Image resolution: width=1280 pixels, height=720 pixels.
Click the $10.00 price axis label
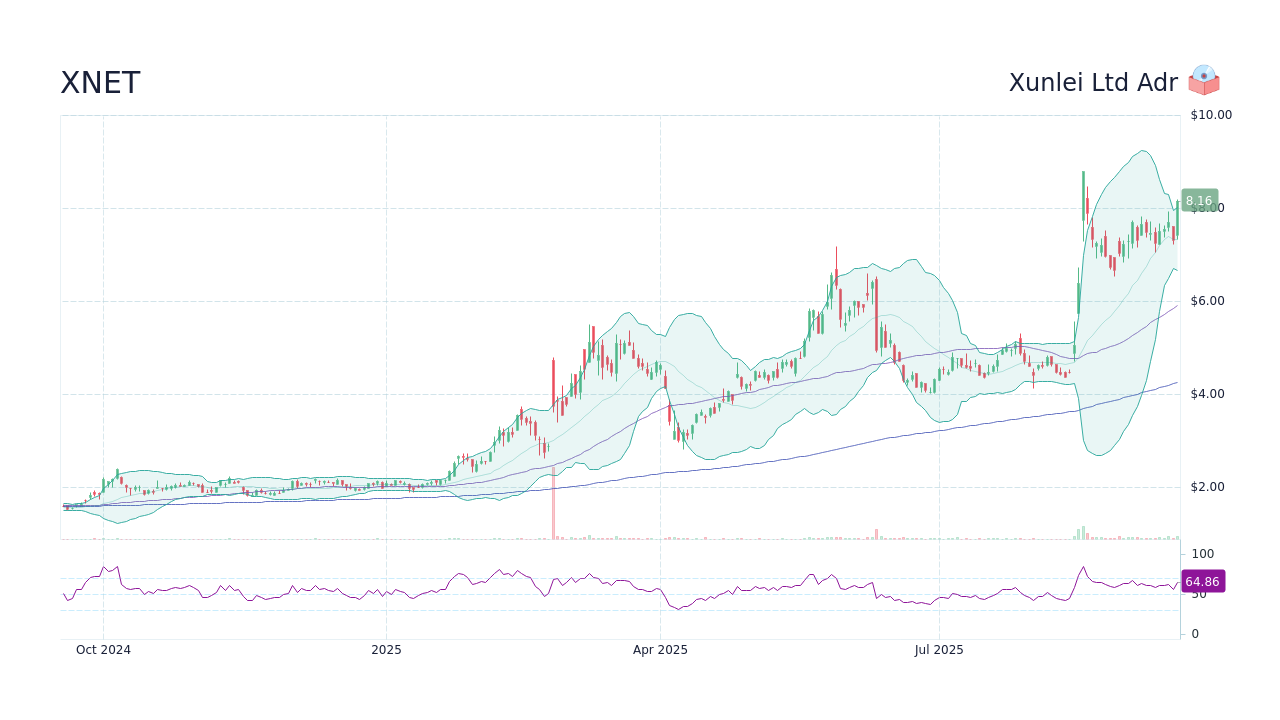click(x=1210, y=114)
